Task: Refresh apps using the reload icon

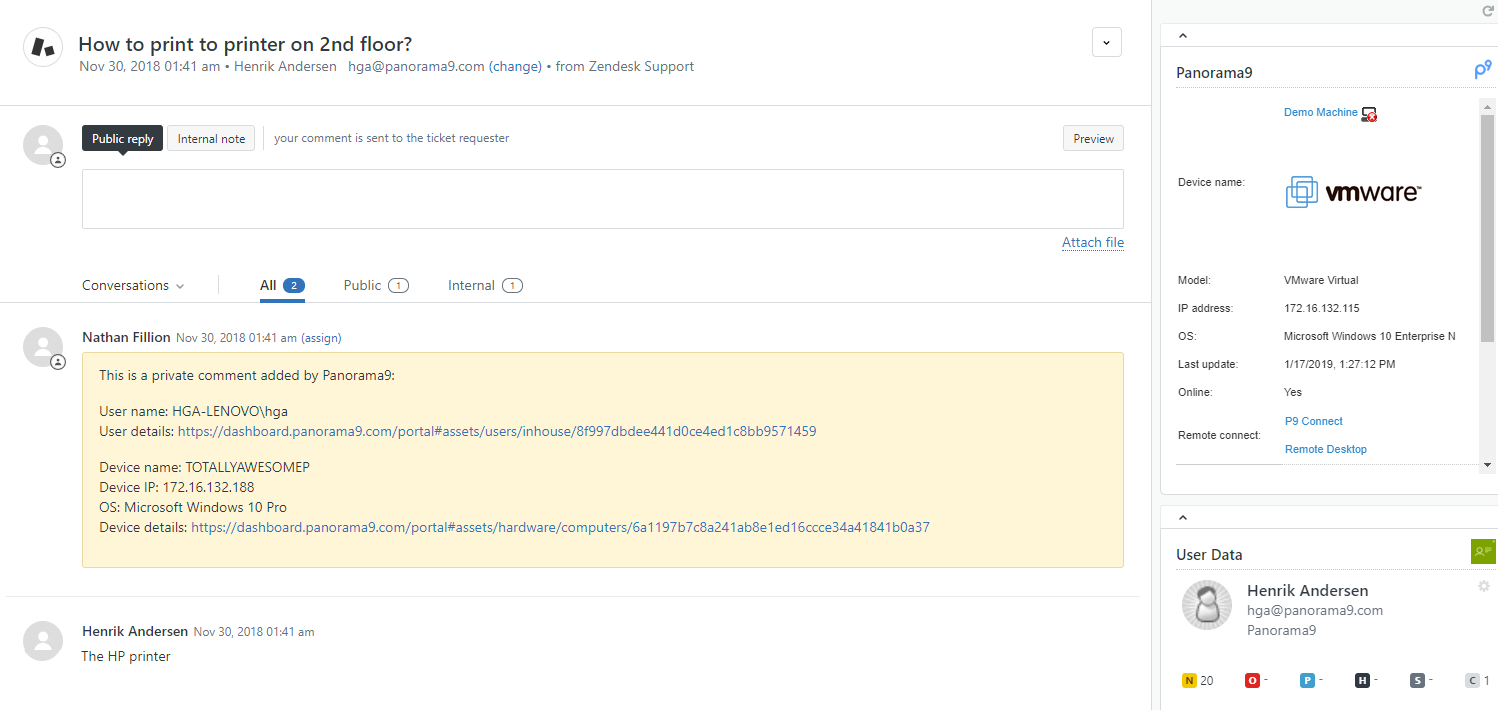Action: coord(1487,10)
